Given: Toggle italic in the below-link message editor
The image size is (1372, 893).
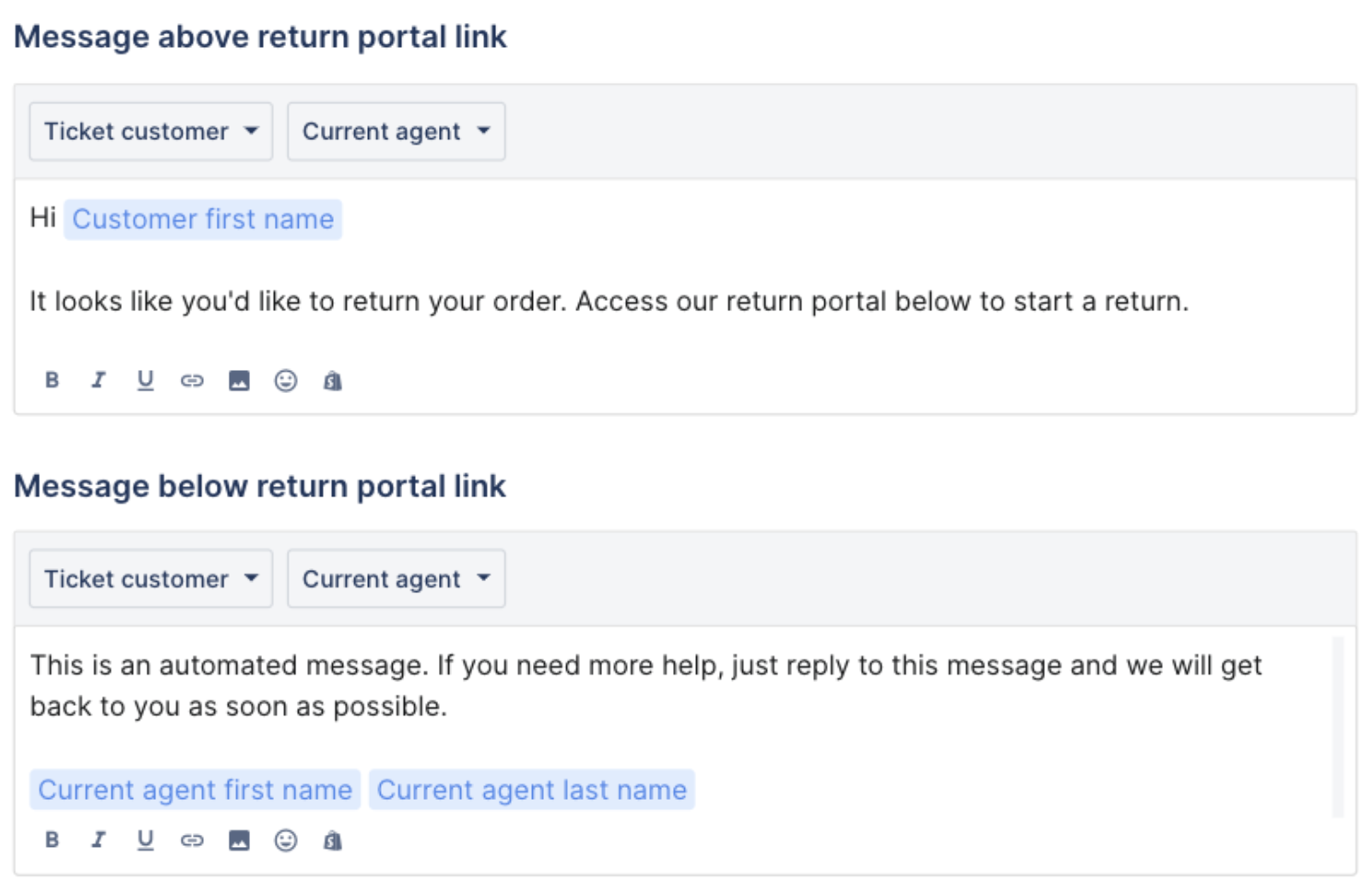Looking at the screenshot, I should pos(98,839).
